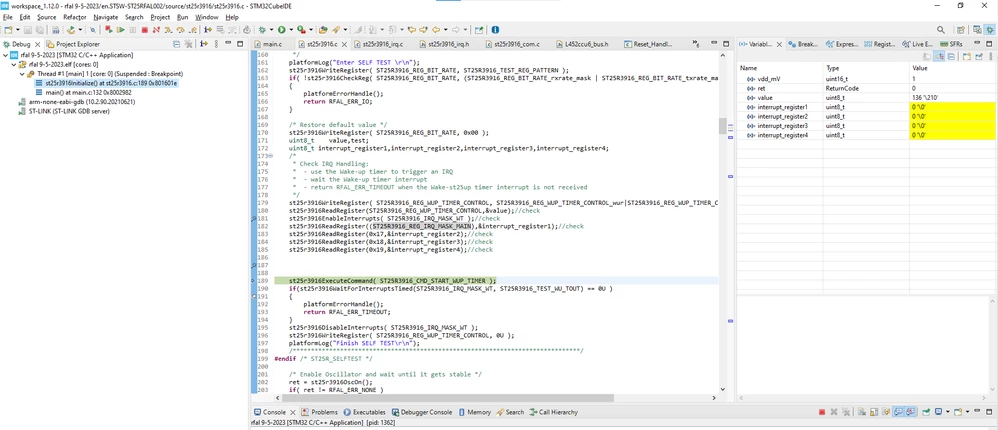998x430 pixels.
Task: Open the Run button dropdown arrow
Action: 291,29
